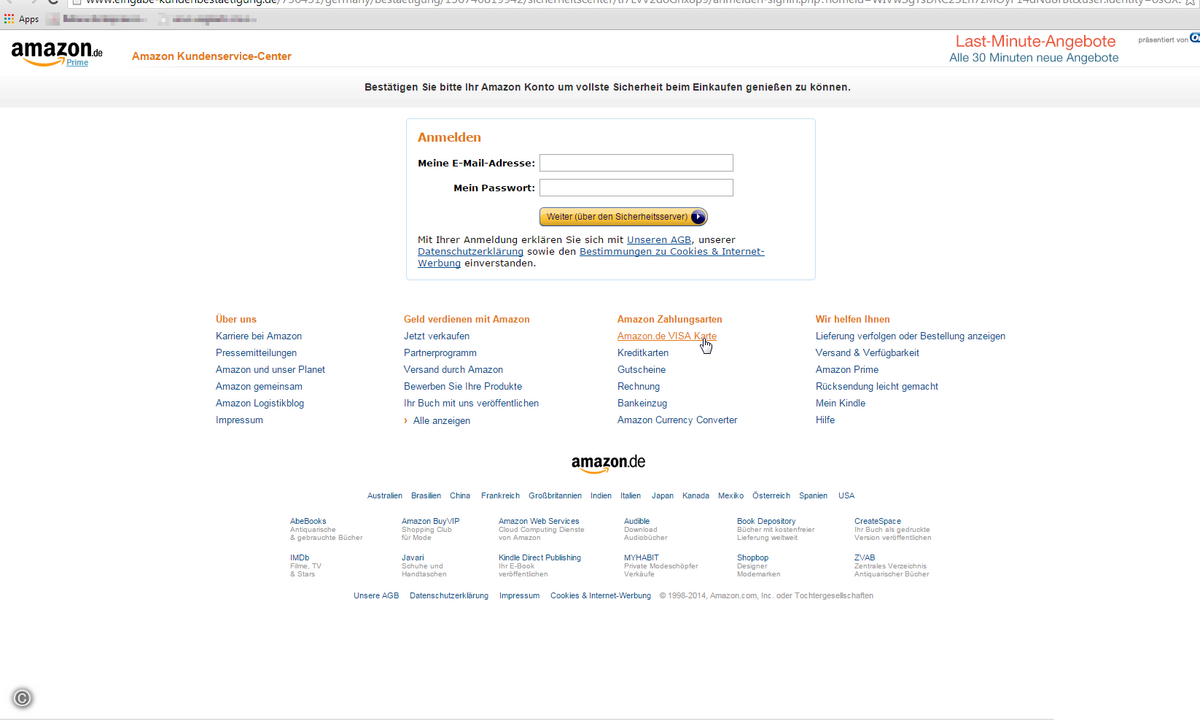This screenshot has height=720, width=1200.
Task: Open Book Depository footer link
Action: (766, 521)
